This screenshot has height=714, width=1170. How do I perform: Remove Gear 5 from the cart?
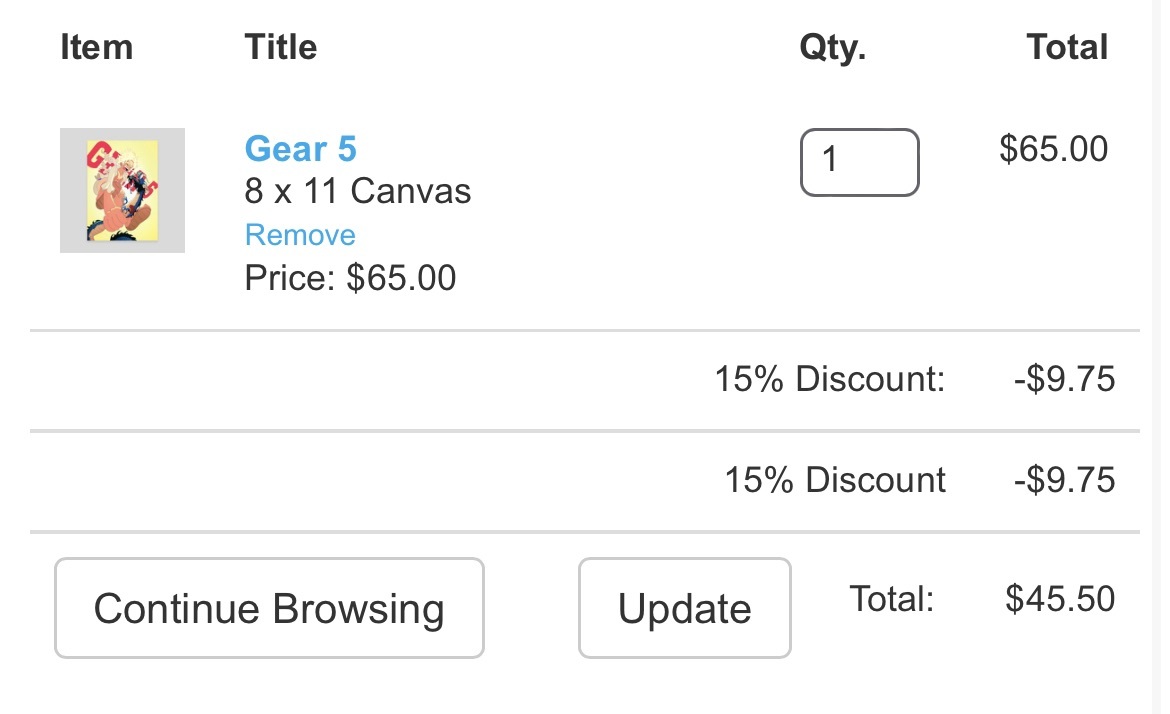300,235
